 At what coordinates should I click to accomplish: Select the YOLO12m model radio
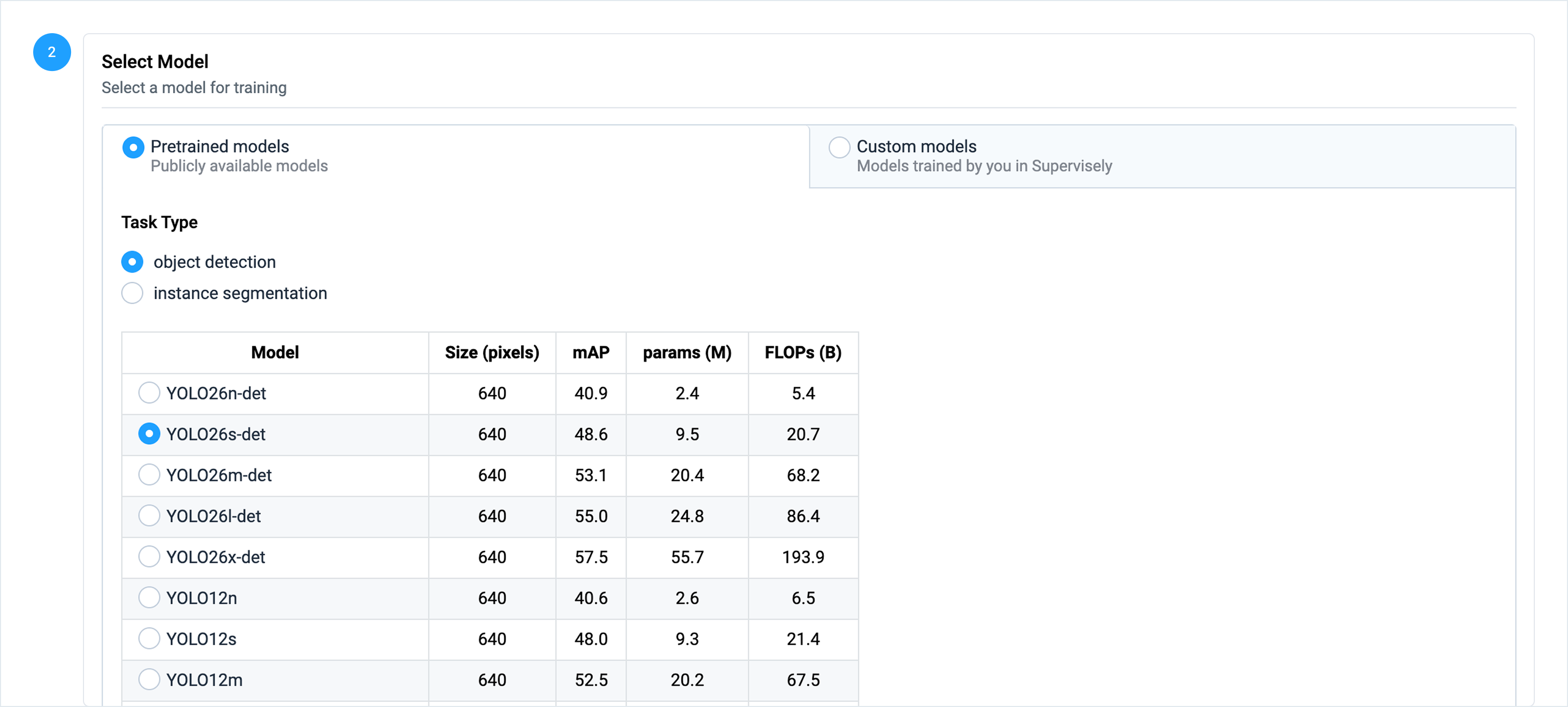coord(149,679)
